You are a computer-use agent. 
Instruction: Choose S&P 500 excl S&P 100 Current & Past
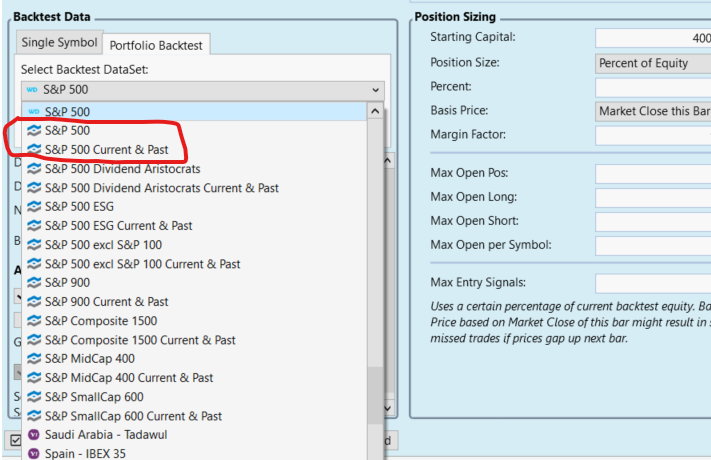coord(194,264)
